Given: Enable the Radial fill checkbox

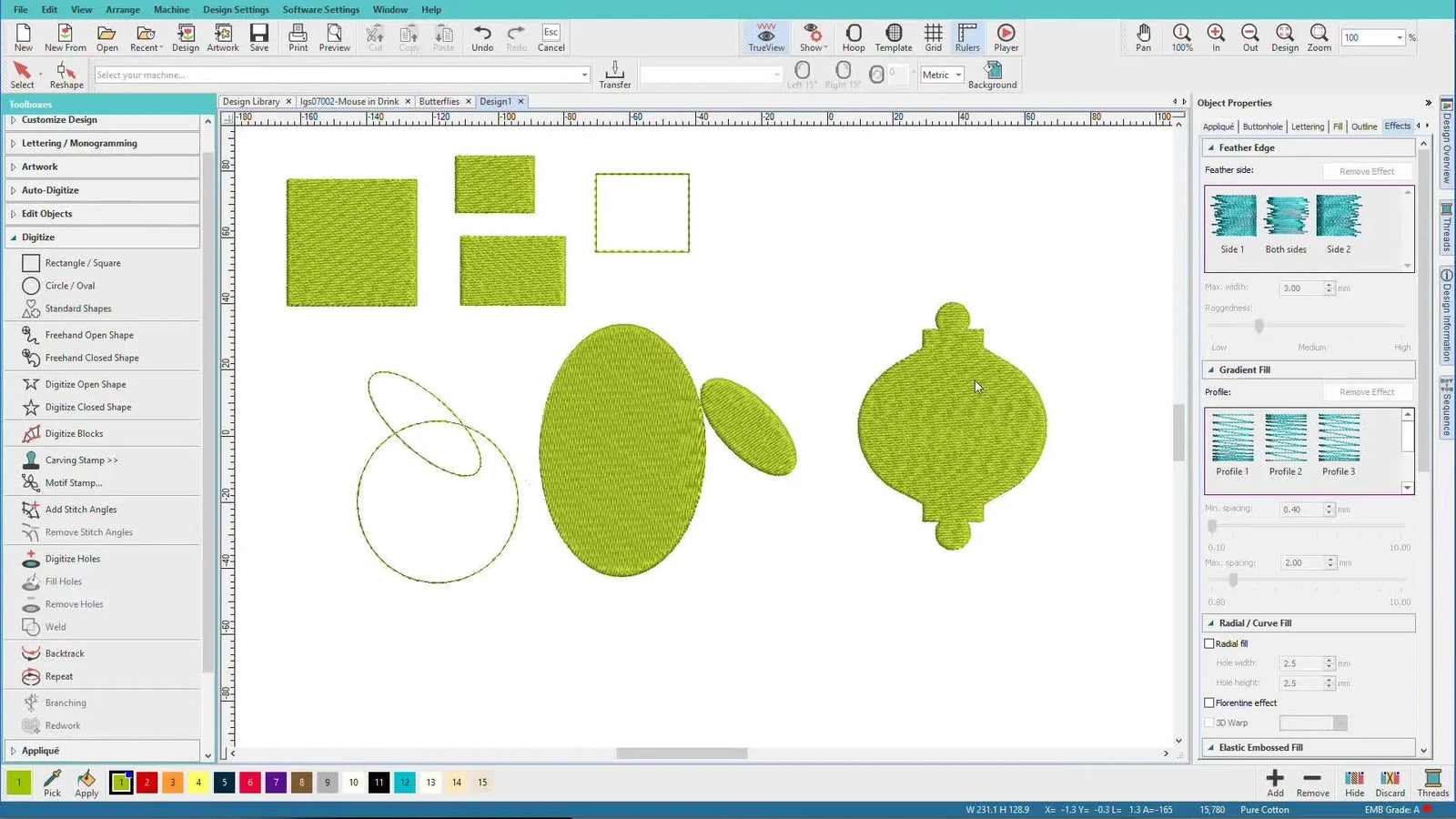Looking at the screenshot, I should coord(1210,643).
